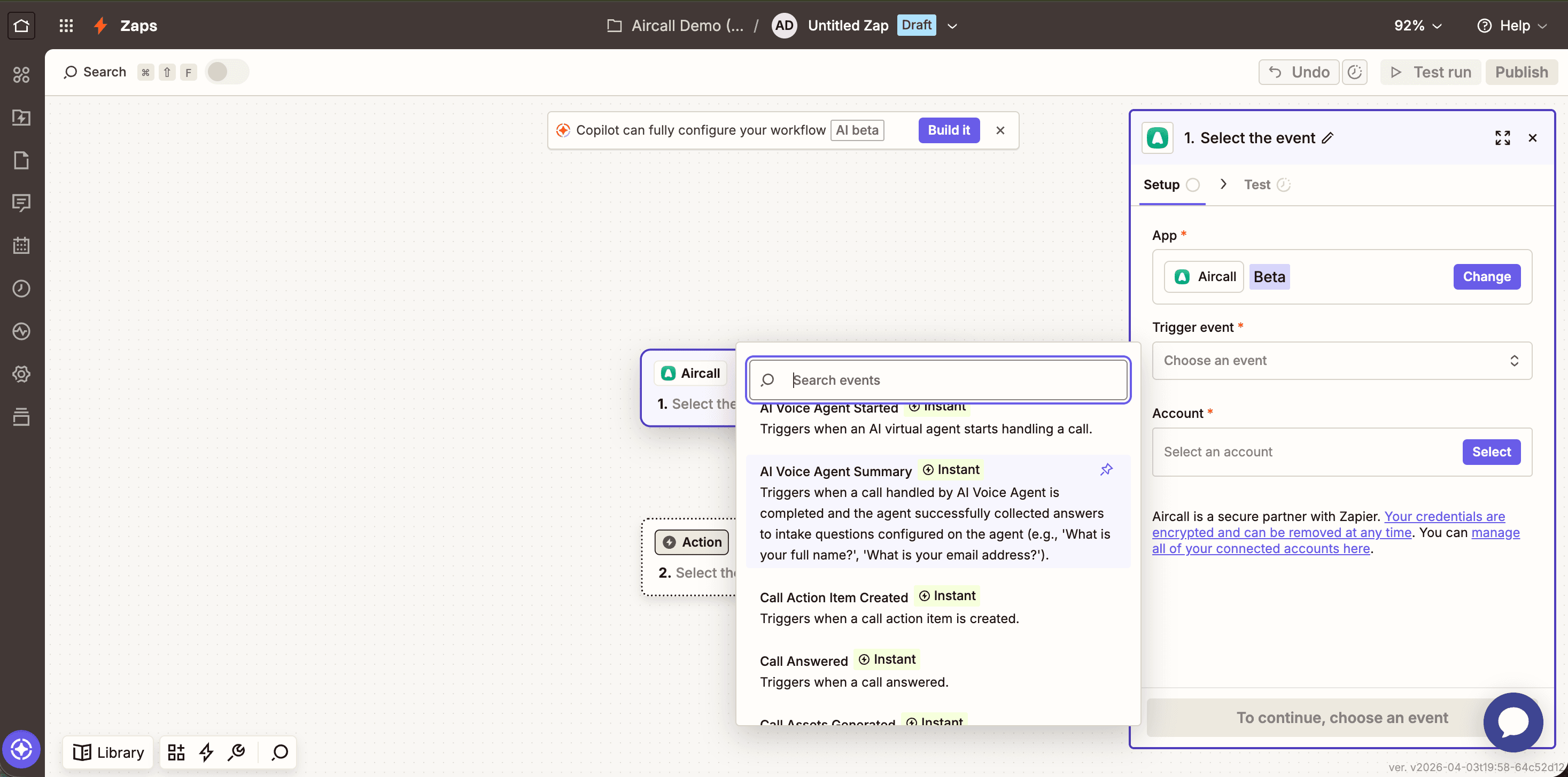Click the calendar icon in left sidebar
1568x777 pixels.
click(x=21, y=245)
